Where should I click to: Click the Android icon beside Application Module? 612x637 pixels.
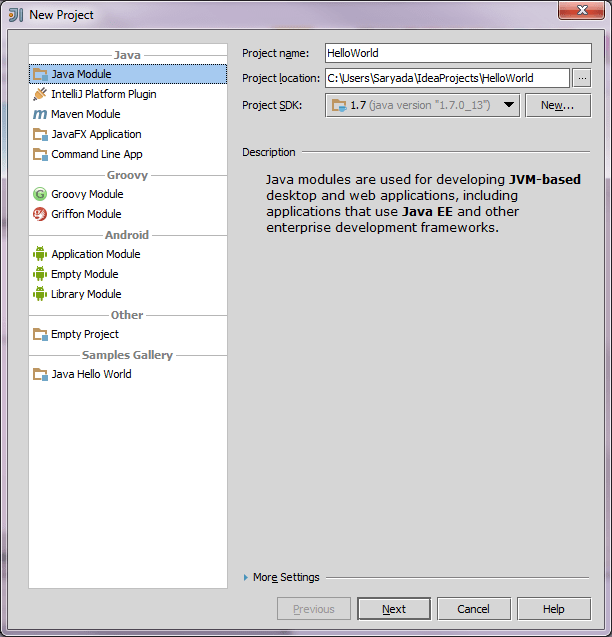coord(40,254)
